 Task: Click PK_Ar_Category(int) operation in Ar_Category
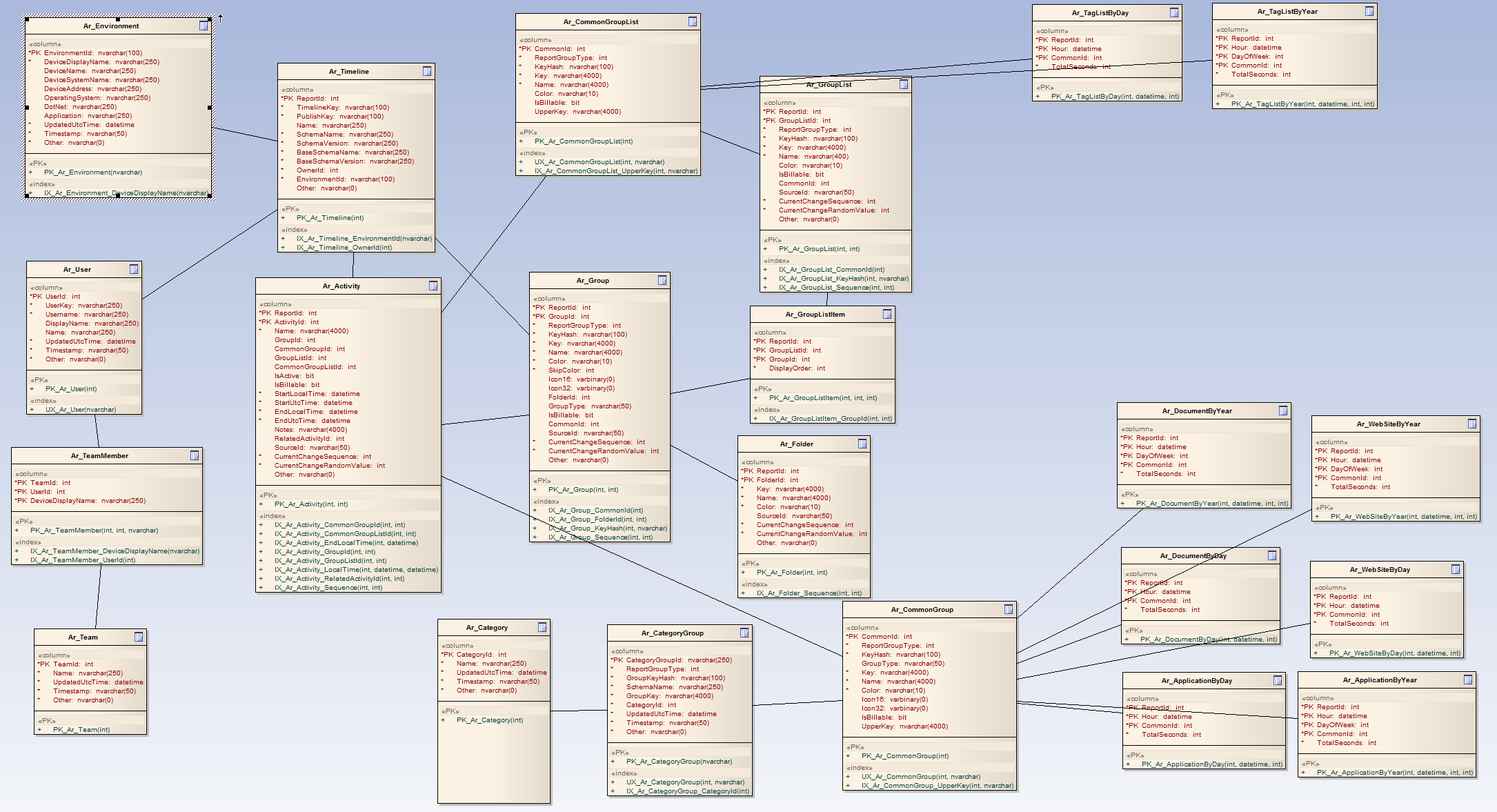coord(489,720)
